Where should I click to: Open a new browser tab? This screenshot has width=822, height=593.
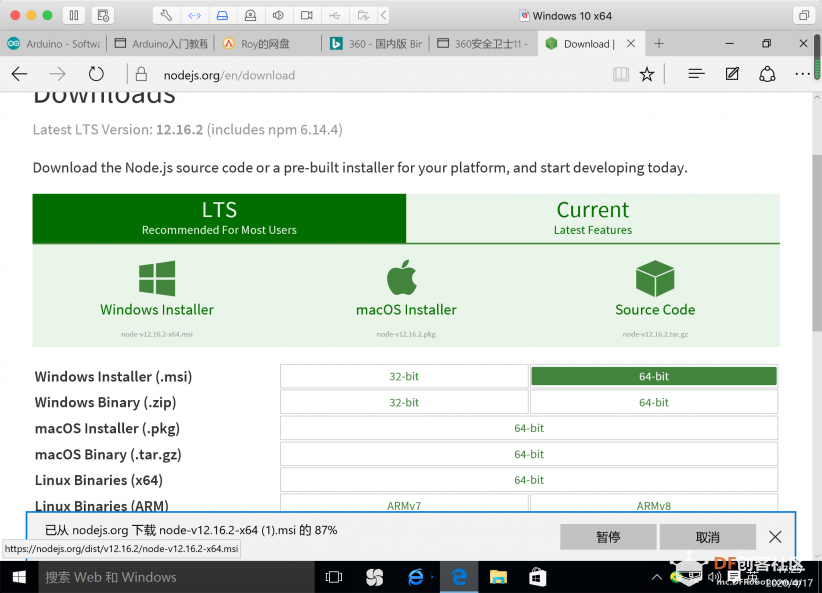659,44
